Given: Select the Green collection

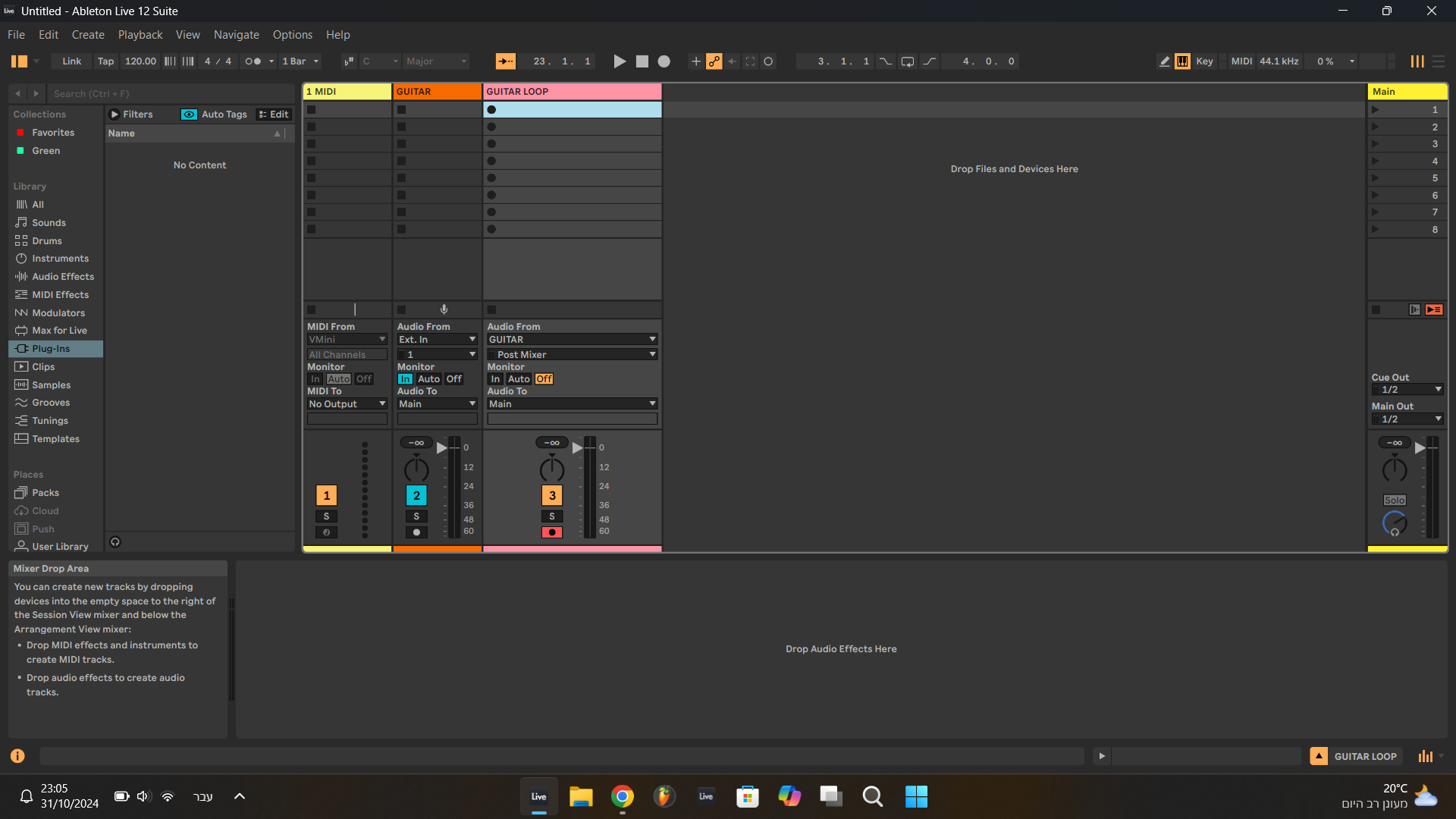Looking at the screenshot, I should (x=45, y=151).
